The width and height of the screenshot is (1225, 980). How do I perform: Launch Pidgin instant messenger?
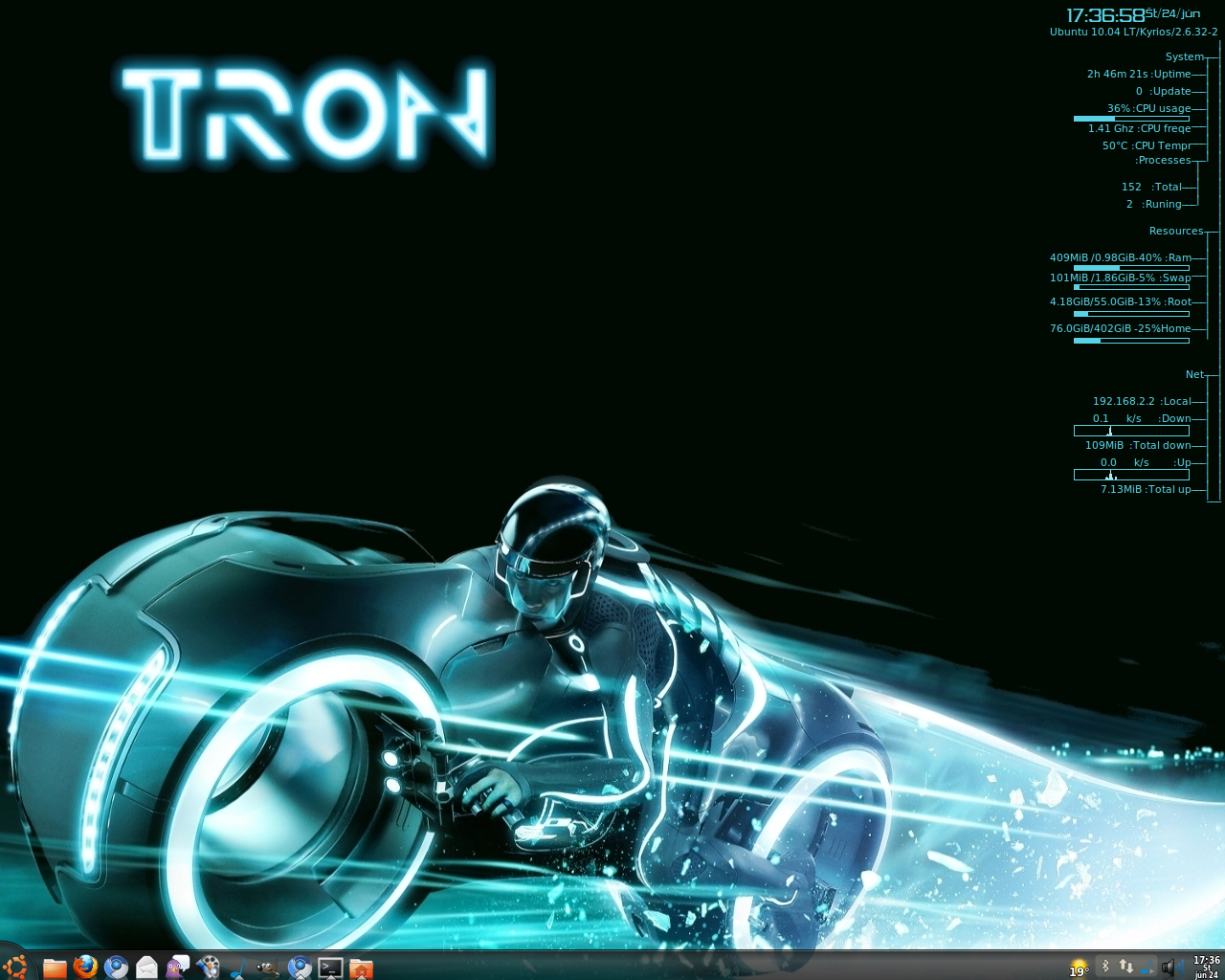coord(177,968)
